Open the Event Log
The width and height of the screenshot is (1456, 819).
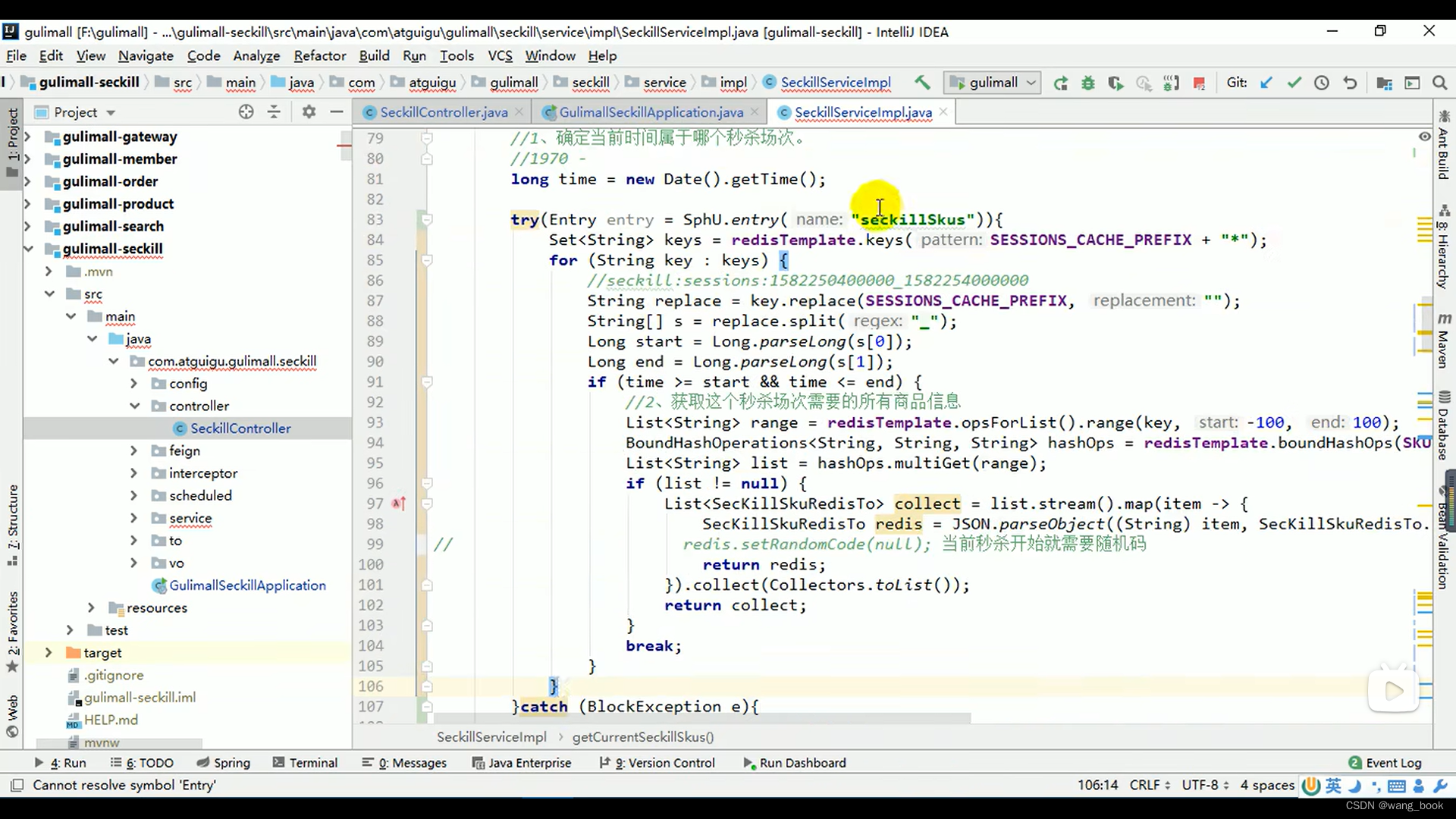pyautogui.click(x=1385, y=763)
